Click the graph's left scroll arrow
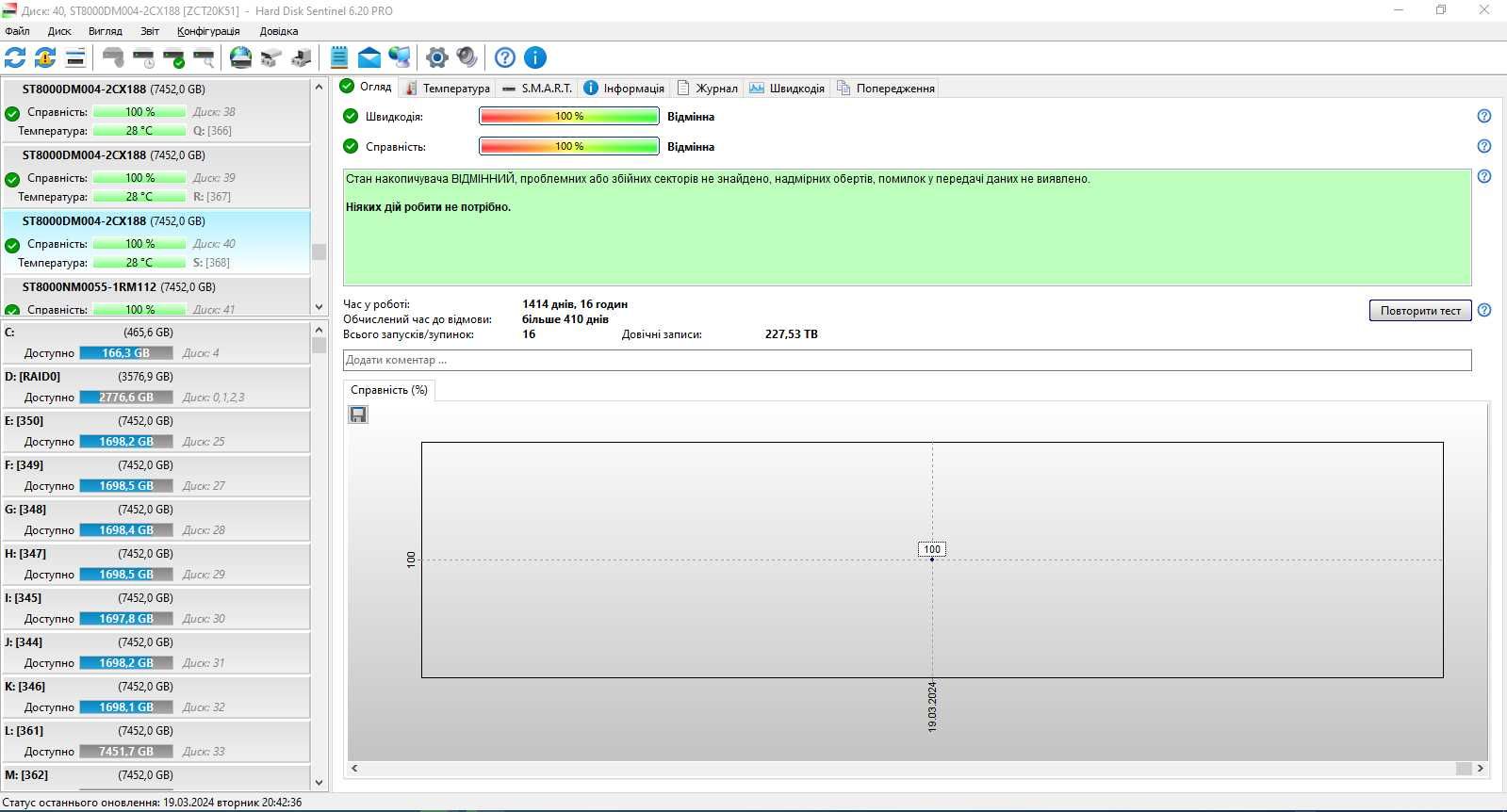Viewport: 1507px width, 812px height. [x=355, y=768]
